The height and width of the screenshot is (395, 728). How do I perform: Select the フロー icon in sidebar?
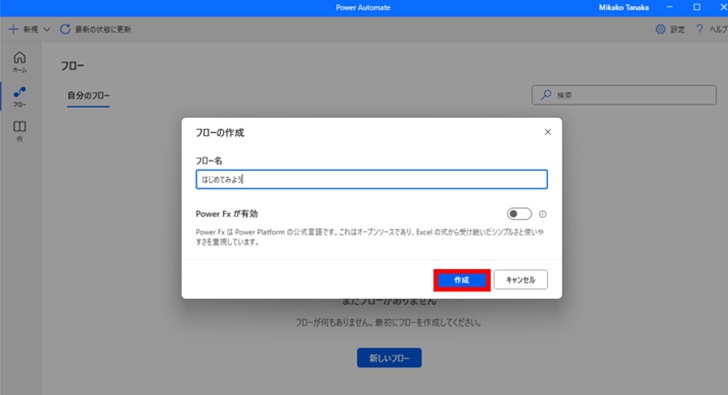[x=20, y=97]
